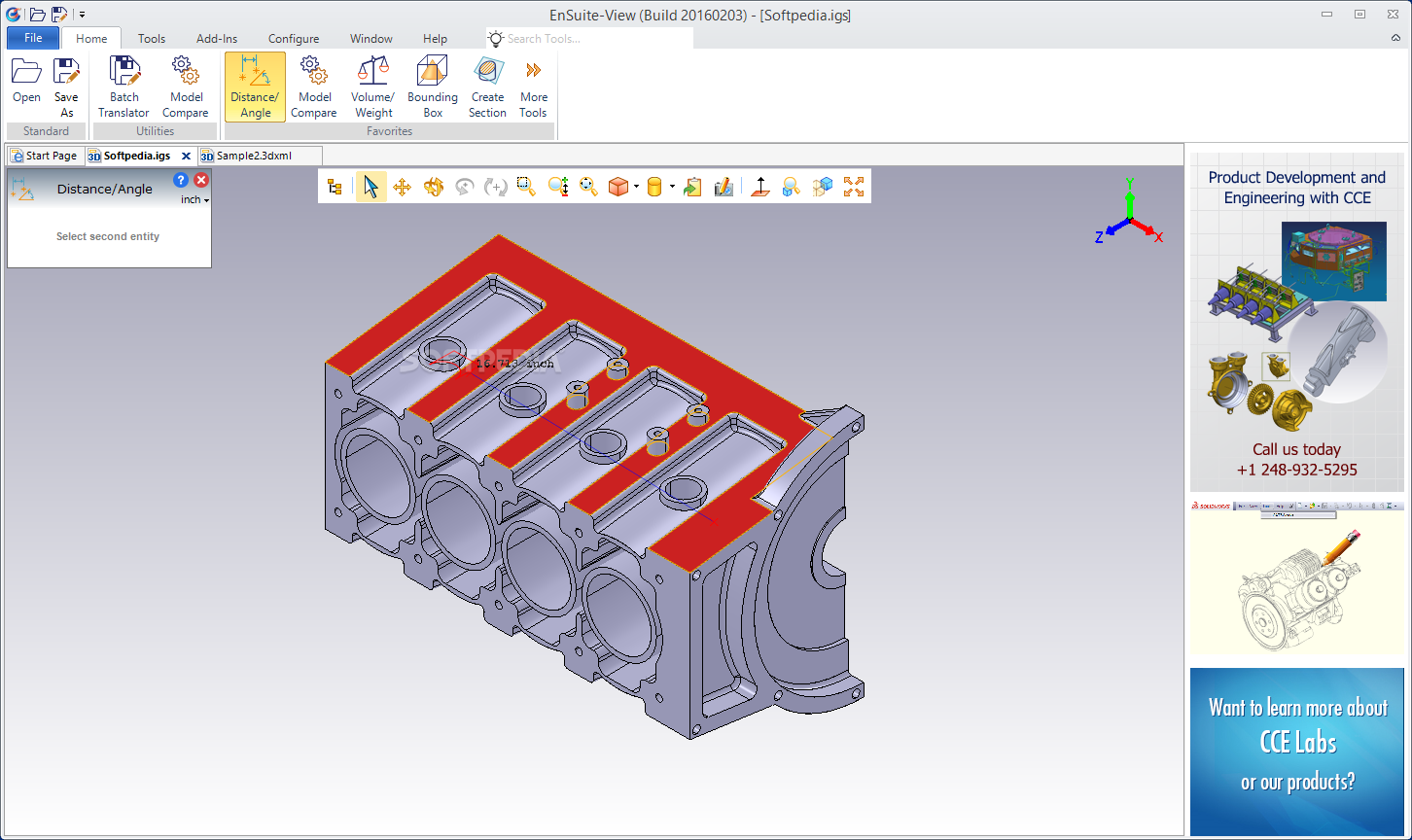This screenshot has width=1412, height=840.
Task: Switch to the Home ribbon tab
Action: click(x=91, y=39)
